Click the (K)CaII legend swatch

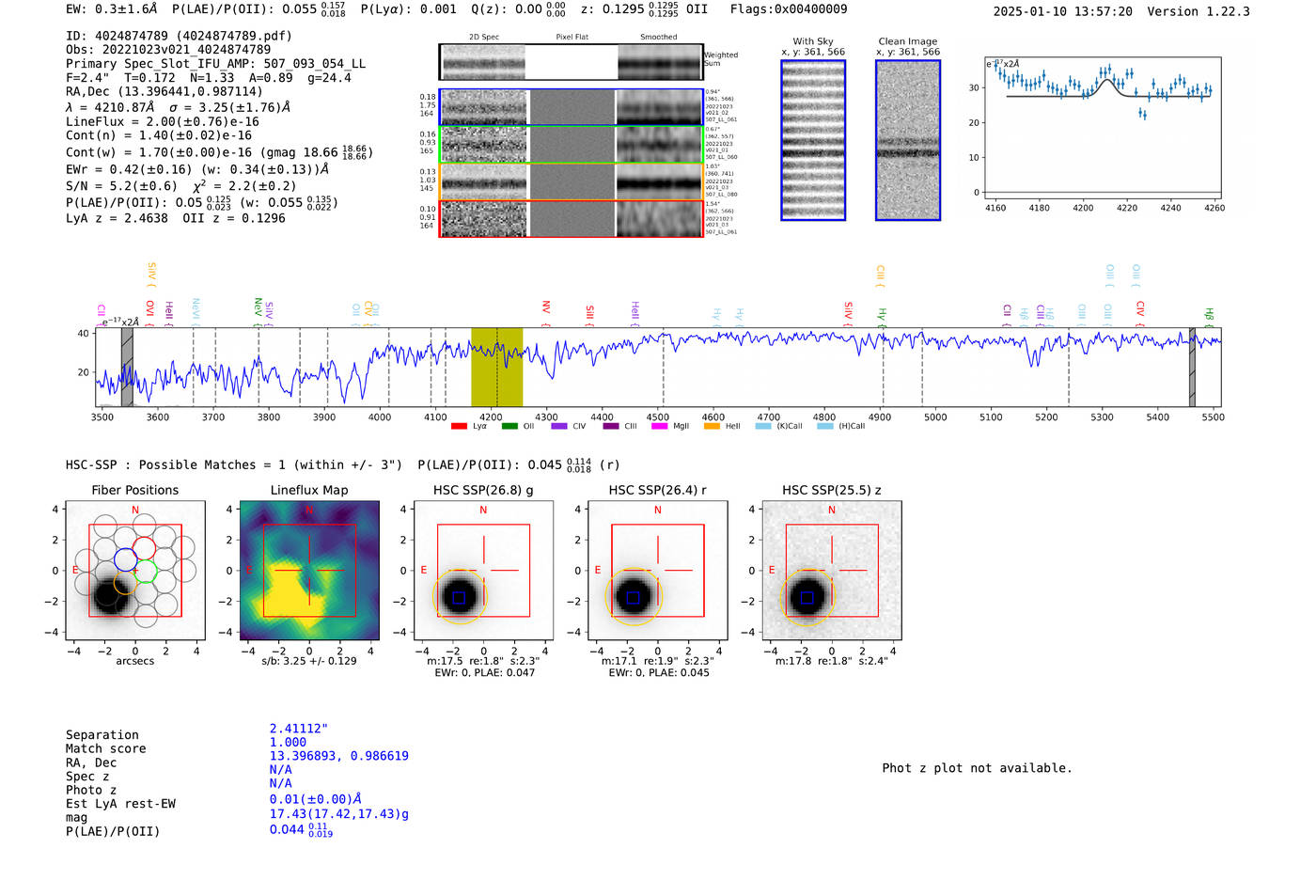tap(762, 426)
